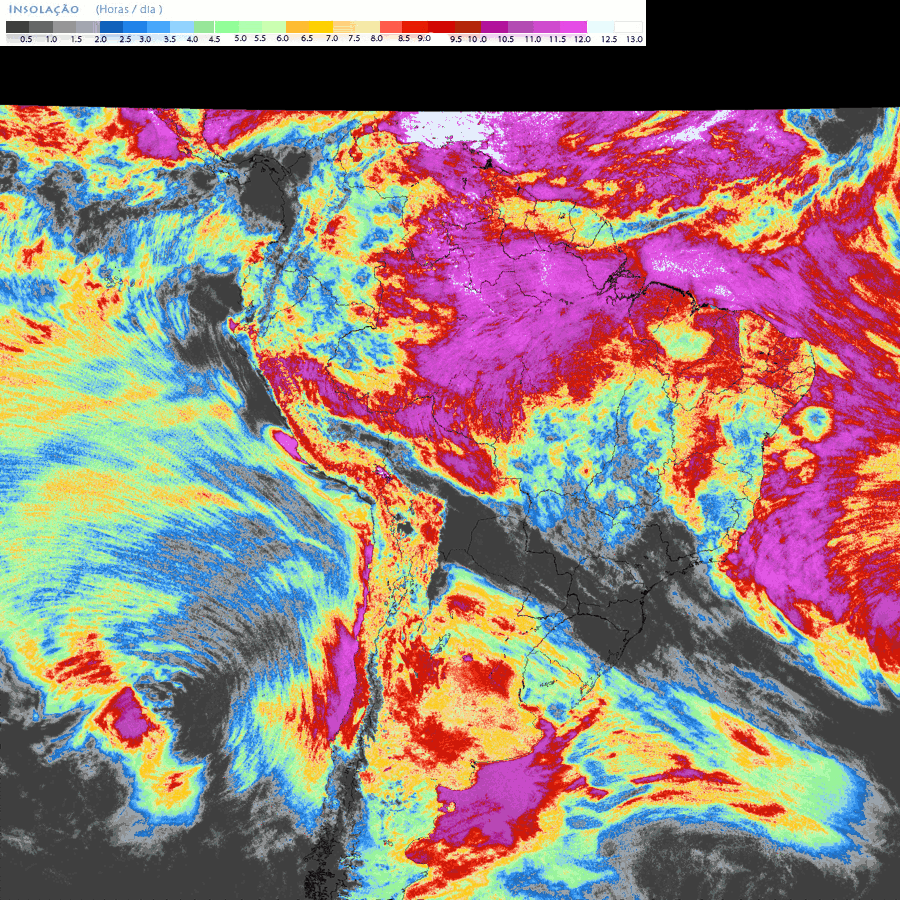Select the darkest blue legend swatch
This screenshot has height=900, width=900.
tap(111, 27)
